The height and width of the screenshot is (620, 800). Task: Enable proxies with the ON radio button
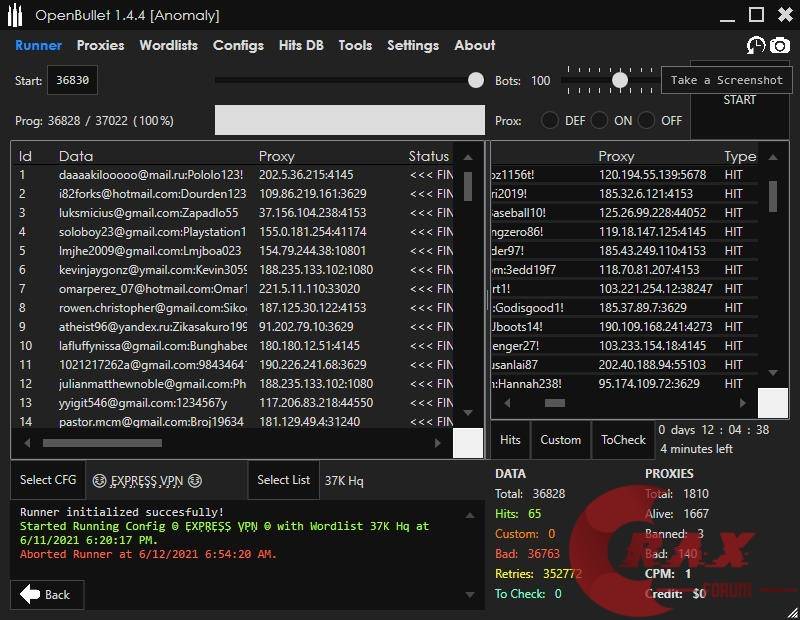[x=601, y=120]
